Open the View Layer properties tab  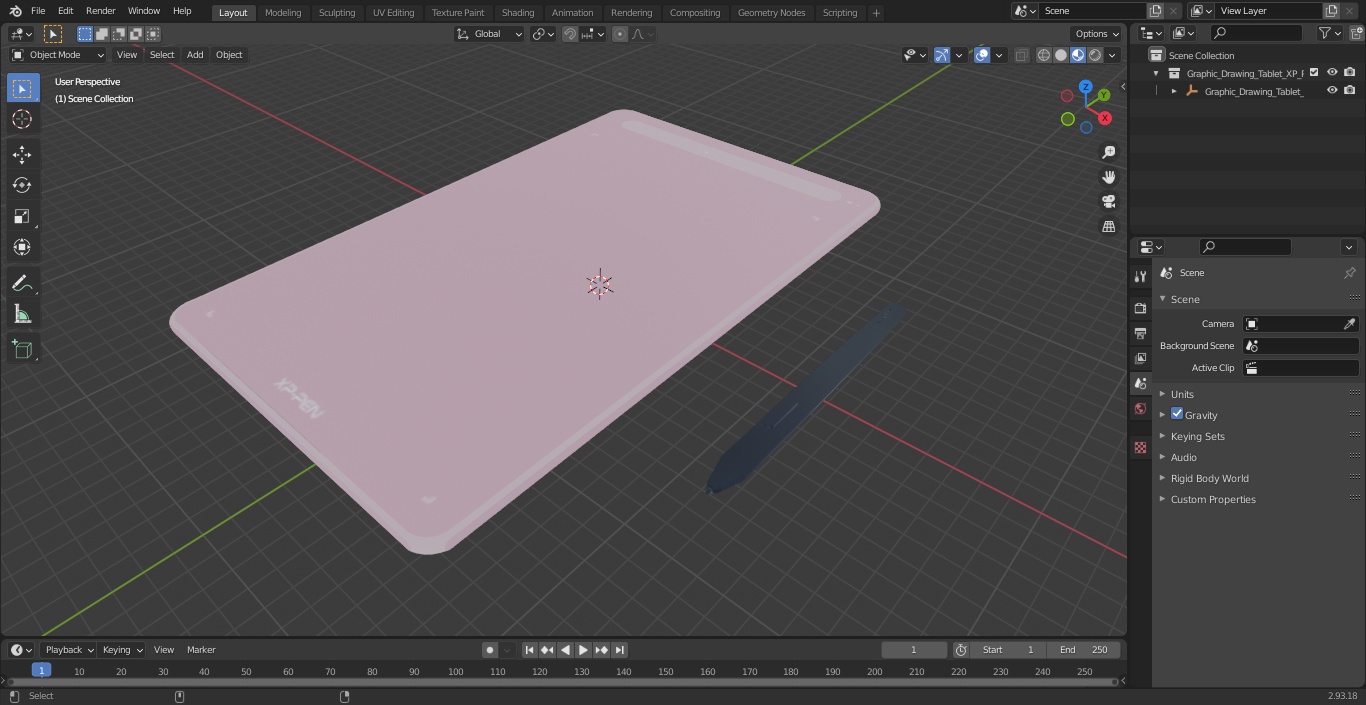tap(1140, 358)
